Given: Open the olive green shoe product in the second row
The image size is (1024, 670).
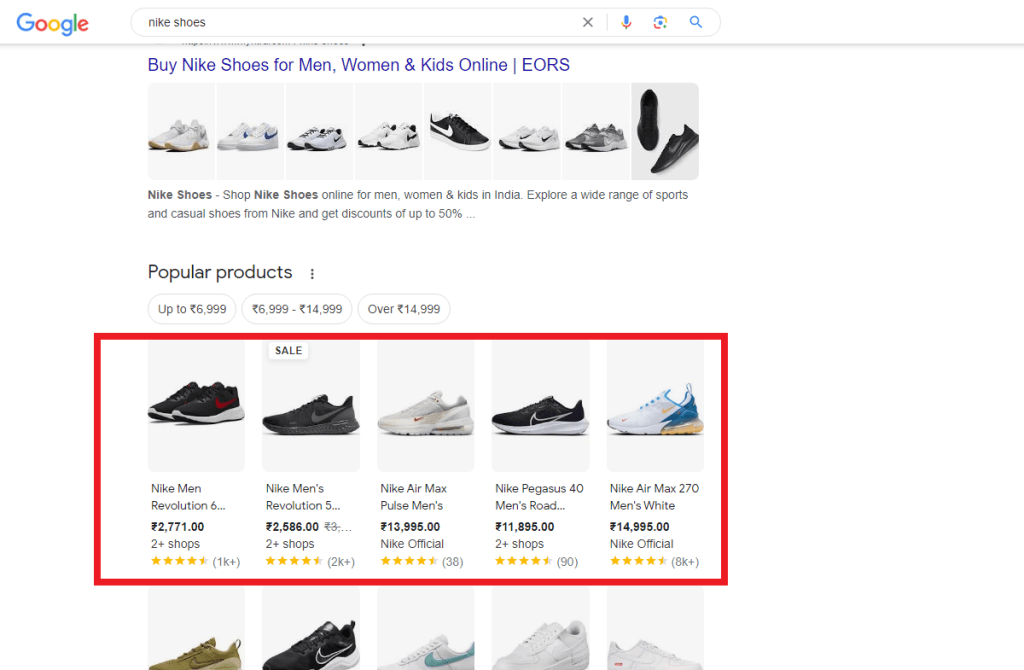Looking at the screenshot, I should [x=196, y=628].
